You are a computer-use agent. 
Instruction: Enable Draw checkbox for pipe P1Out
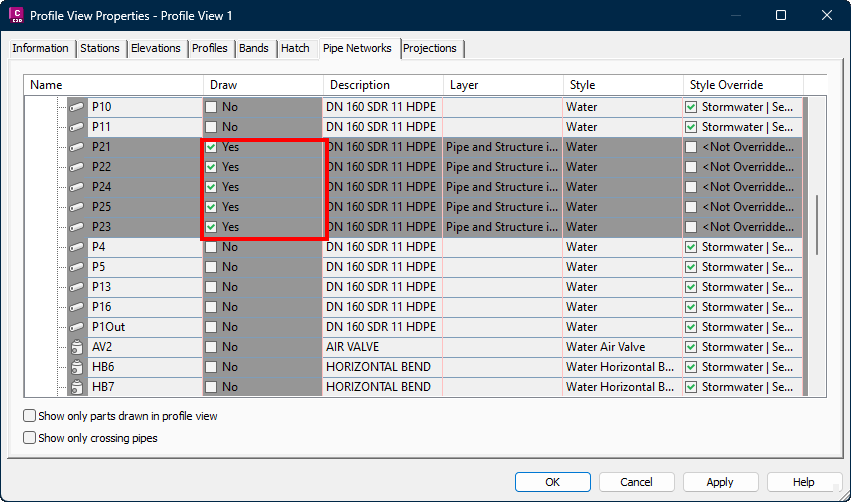[x=211, y=327]
